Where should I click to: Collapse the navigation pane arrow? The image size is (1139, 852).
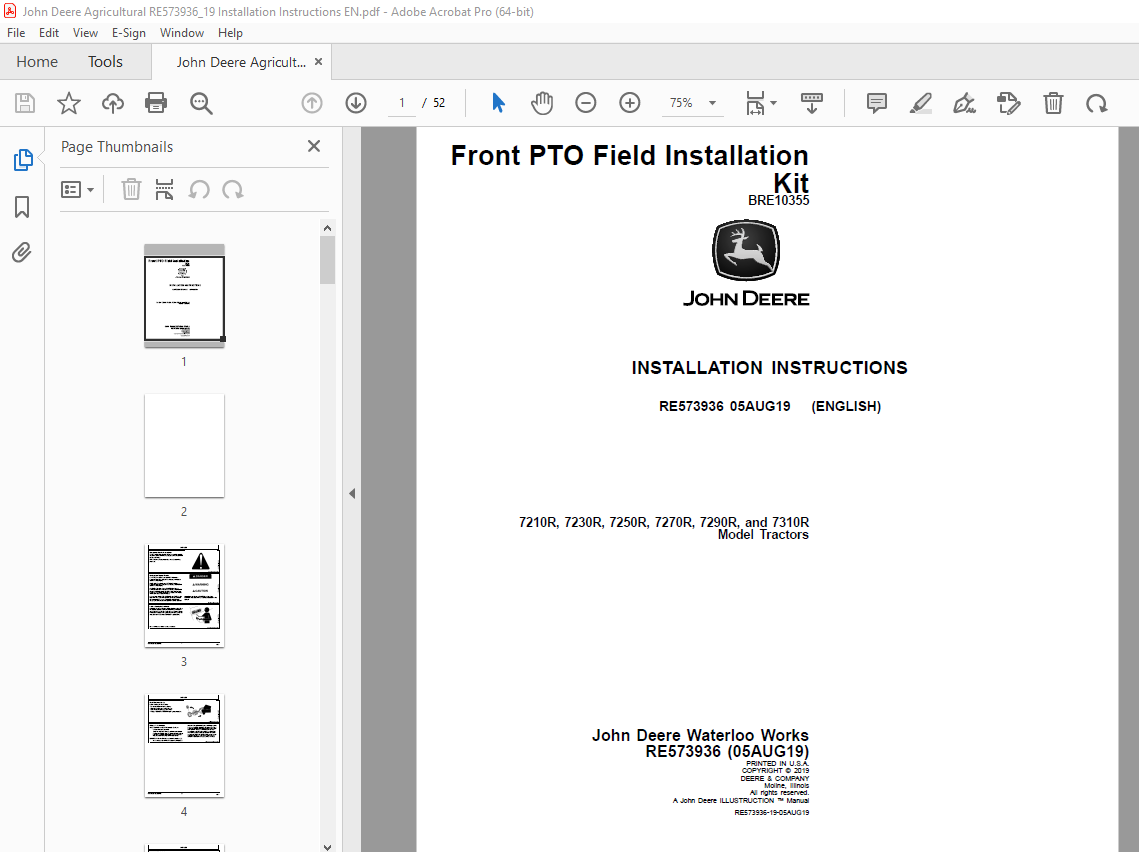[352, 494]
